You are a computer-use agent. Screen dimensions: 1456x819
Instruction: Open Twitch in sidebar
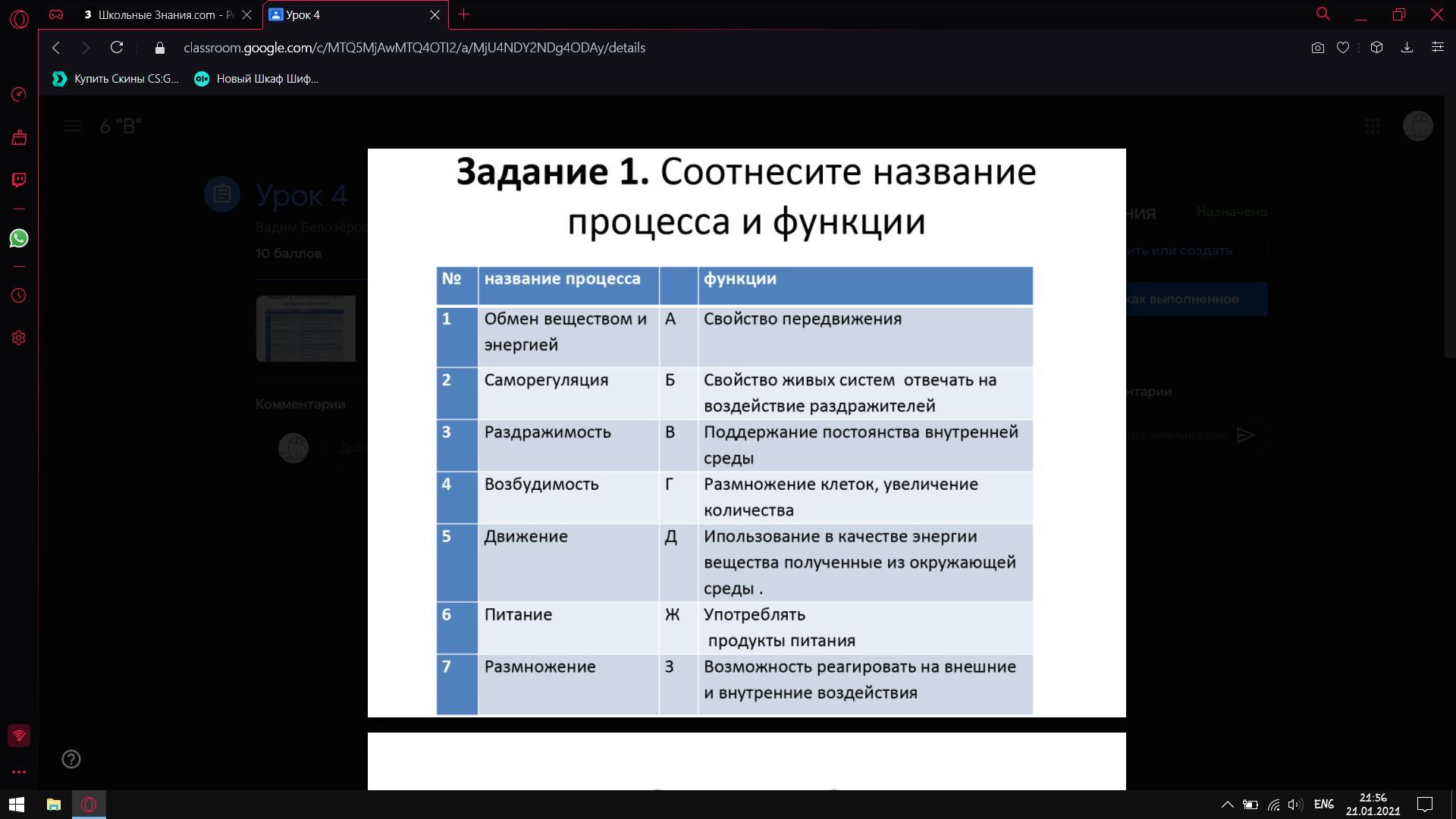tap(19, 180)
